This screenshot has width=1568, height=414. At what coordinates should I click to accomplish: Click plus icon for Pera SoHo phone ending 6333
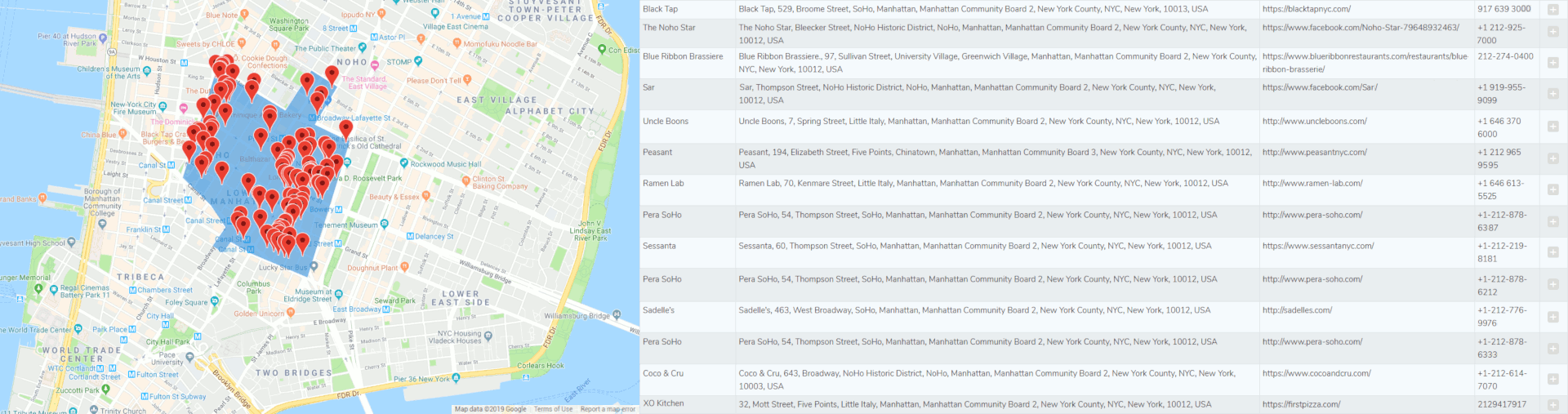click(1552, 348)
